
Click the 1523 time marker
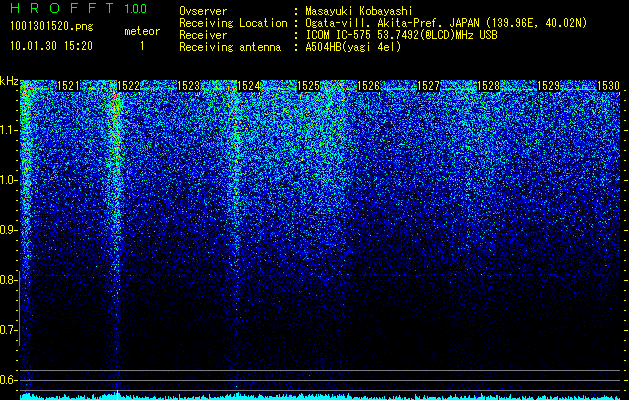(x=188, y=86)
